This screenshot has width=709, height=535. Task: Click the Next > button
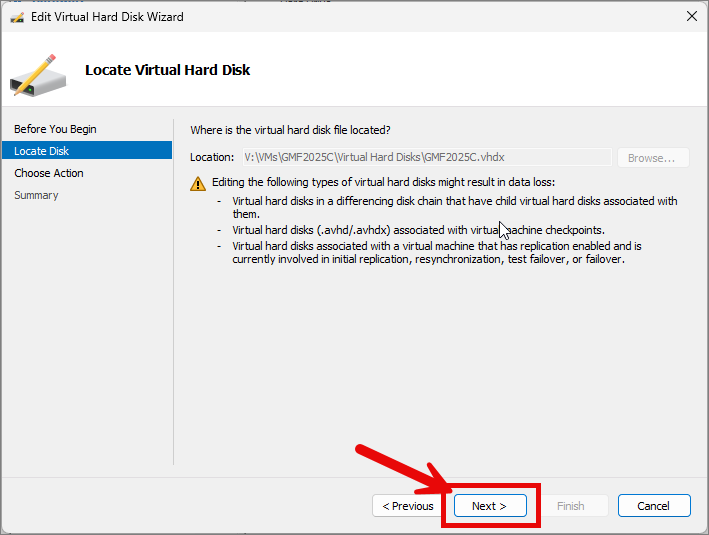(x=490, y=506)
